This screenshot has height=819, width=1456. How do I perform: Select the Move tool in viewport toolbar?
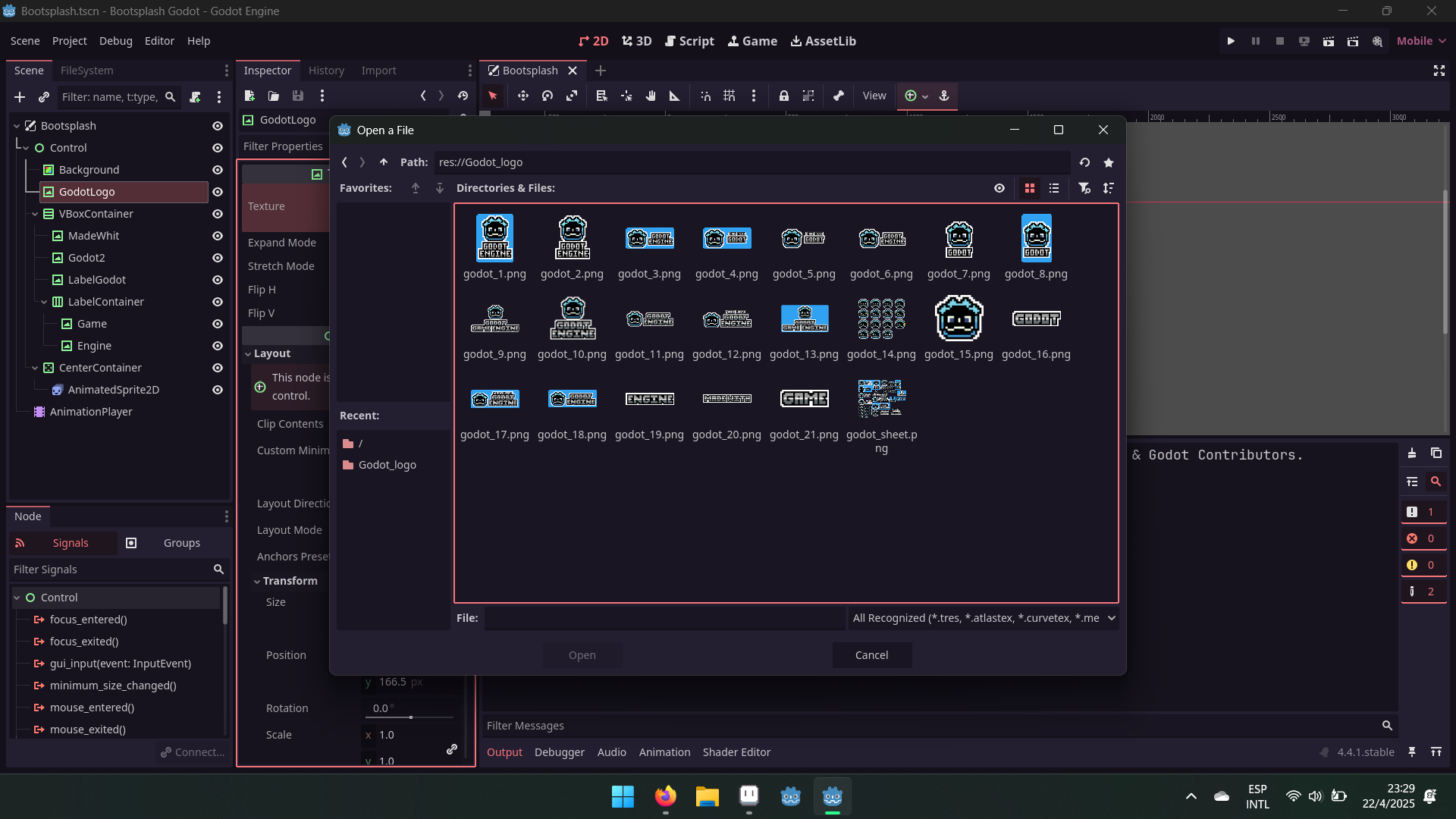(522, 96)
